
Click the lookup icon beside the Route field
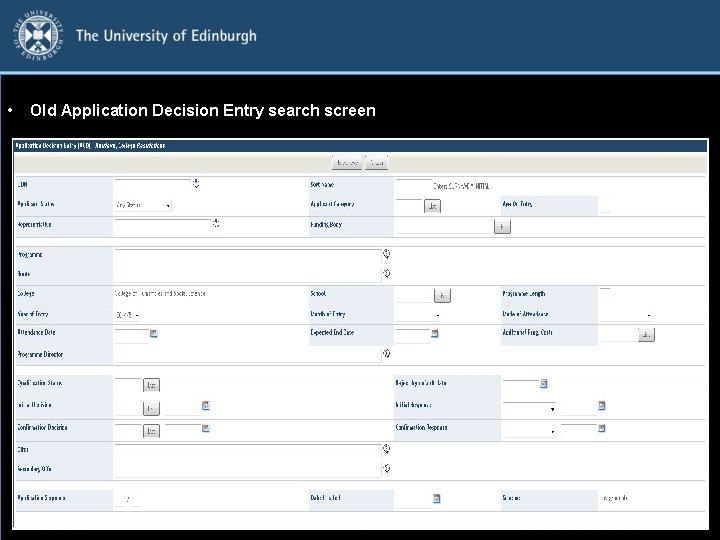[x=387, y=274]
